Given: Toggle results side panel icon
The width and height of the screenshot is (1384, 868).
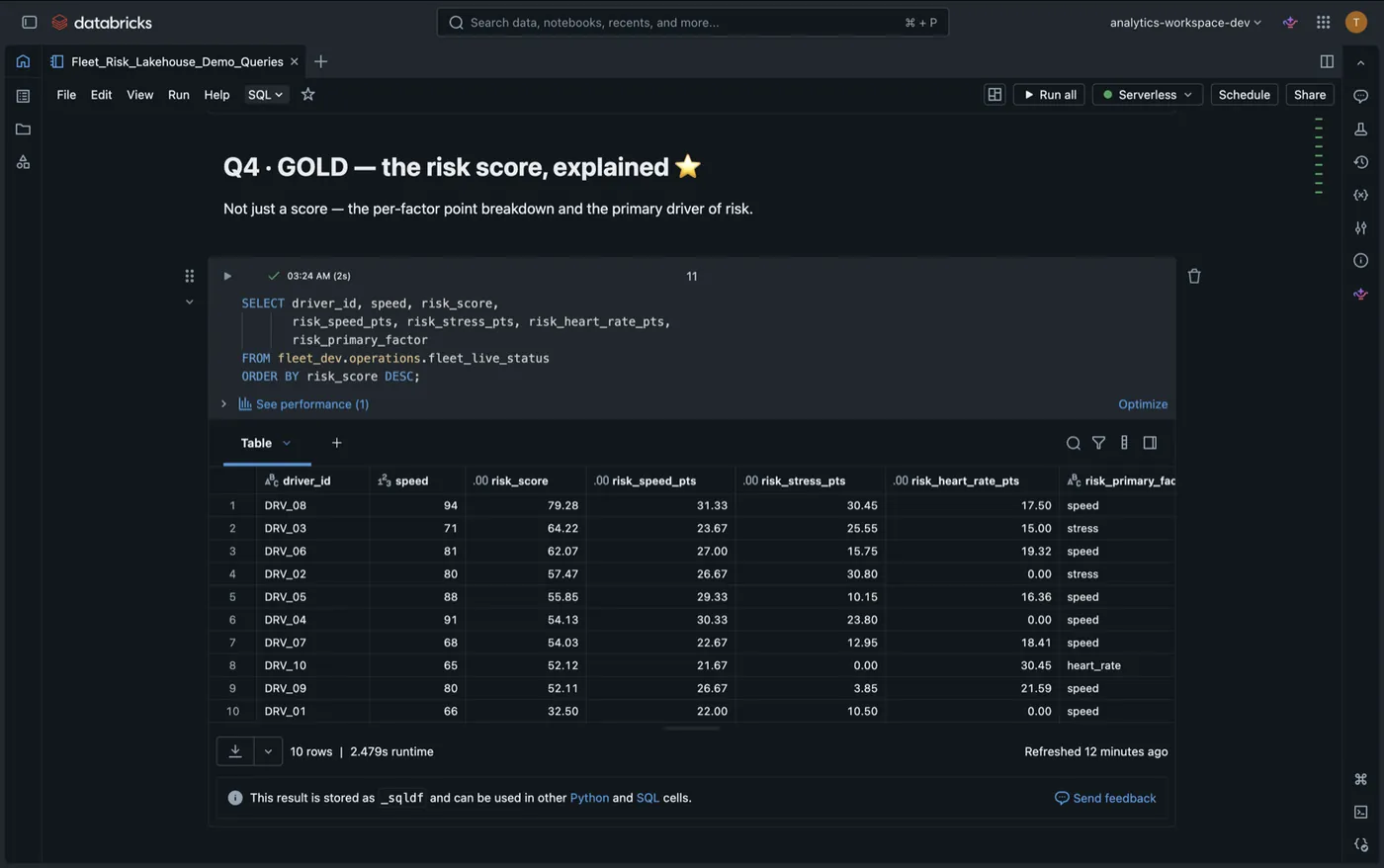Looking at the screenshot, I should tap(1150, 443).
